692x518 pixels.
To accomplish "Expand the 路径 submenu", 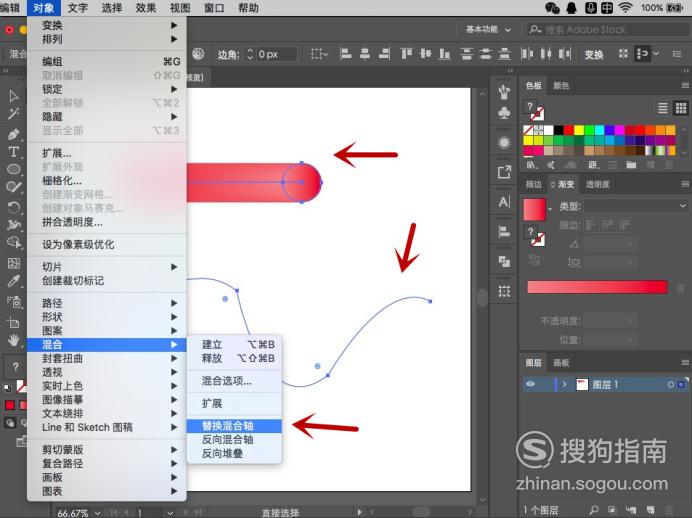I will 107,303.
